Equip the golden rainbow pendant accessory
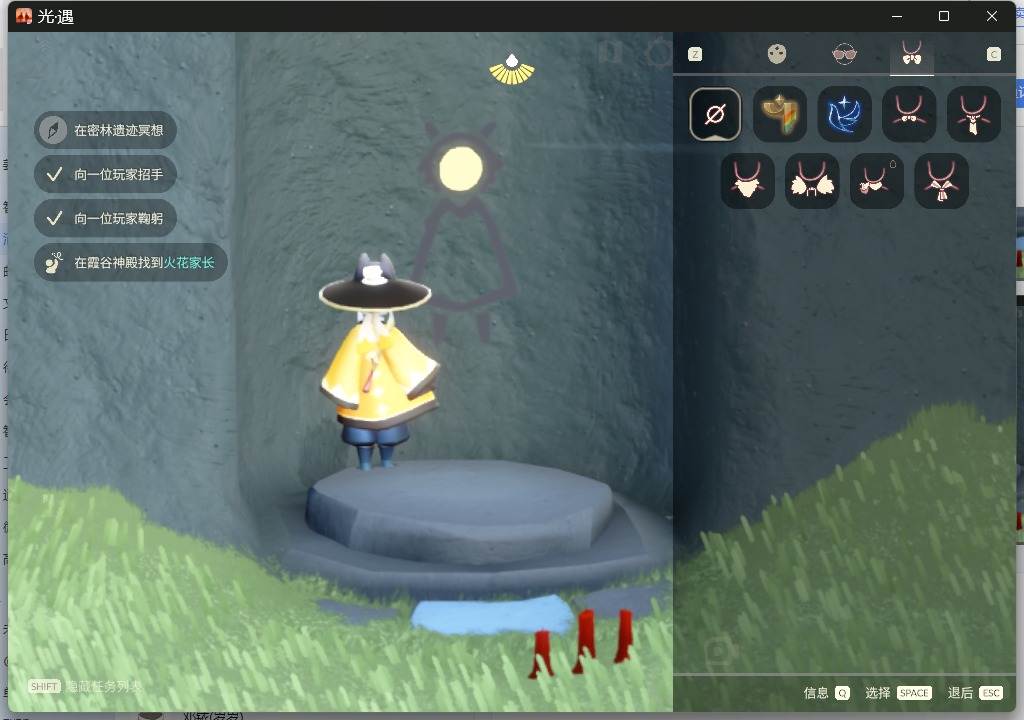The height and width of the screenshot is (720, 1024). point(780,114)
